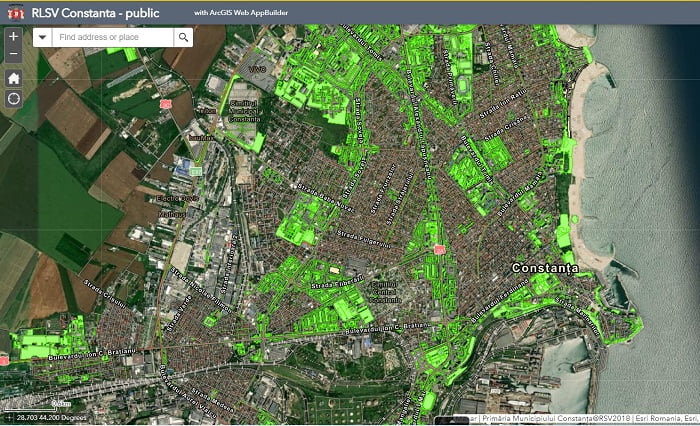
Task: Return to the default map extent Home icon
Action: [13, 79]
